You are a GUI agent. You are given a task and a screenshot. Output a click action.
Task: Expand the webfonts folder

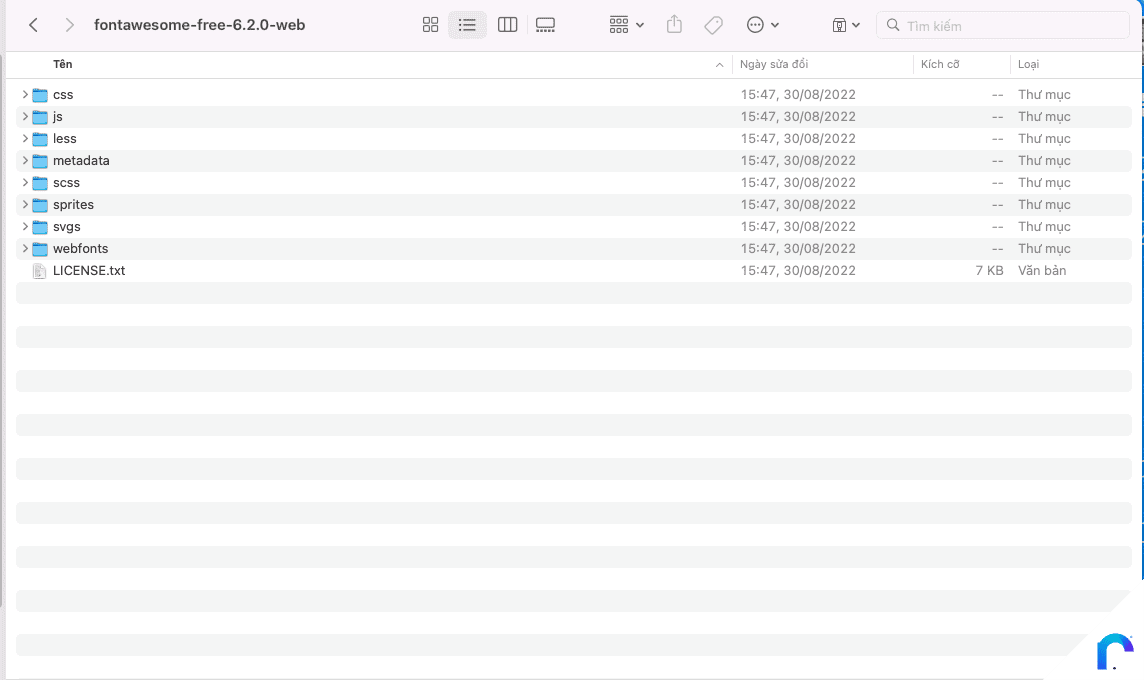(25, 248)
